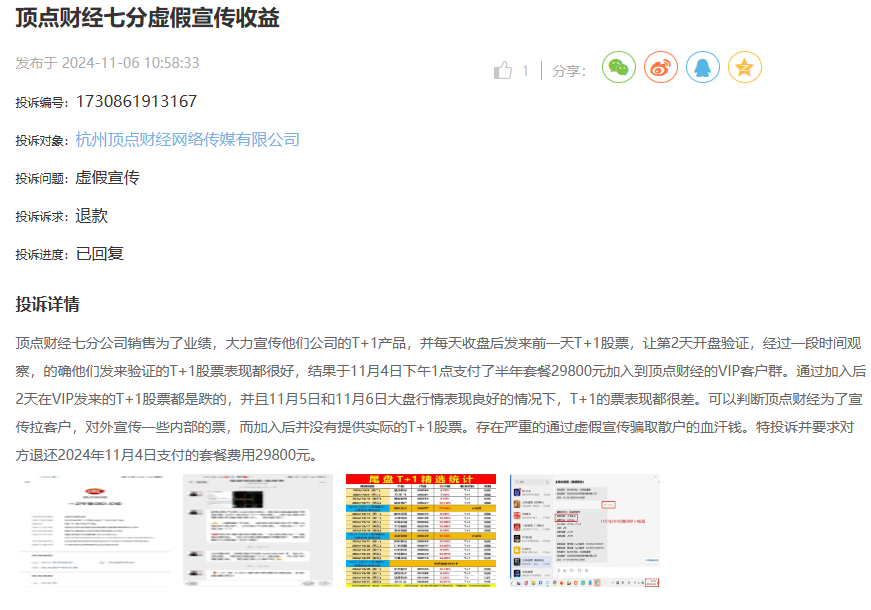Click the 投诉对象 label
Screen dimensions: 871x610
coord(42,141)
